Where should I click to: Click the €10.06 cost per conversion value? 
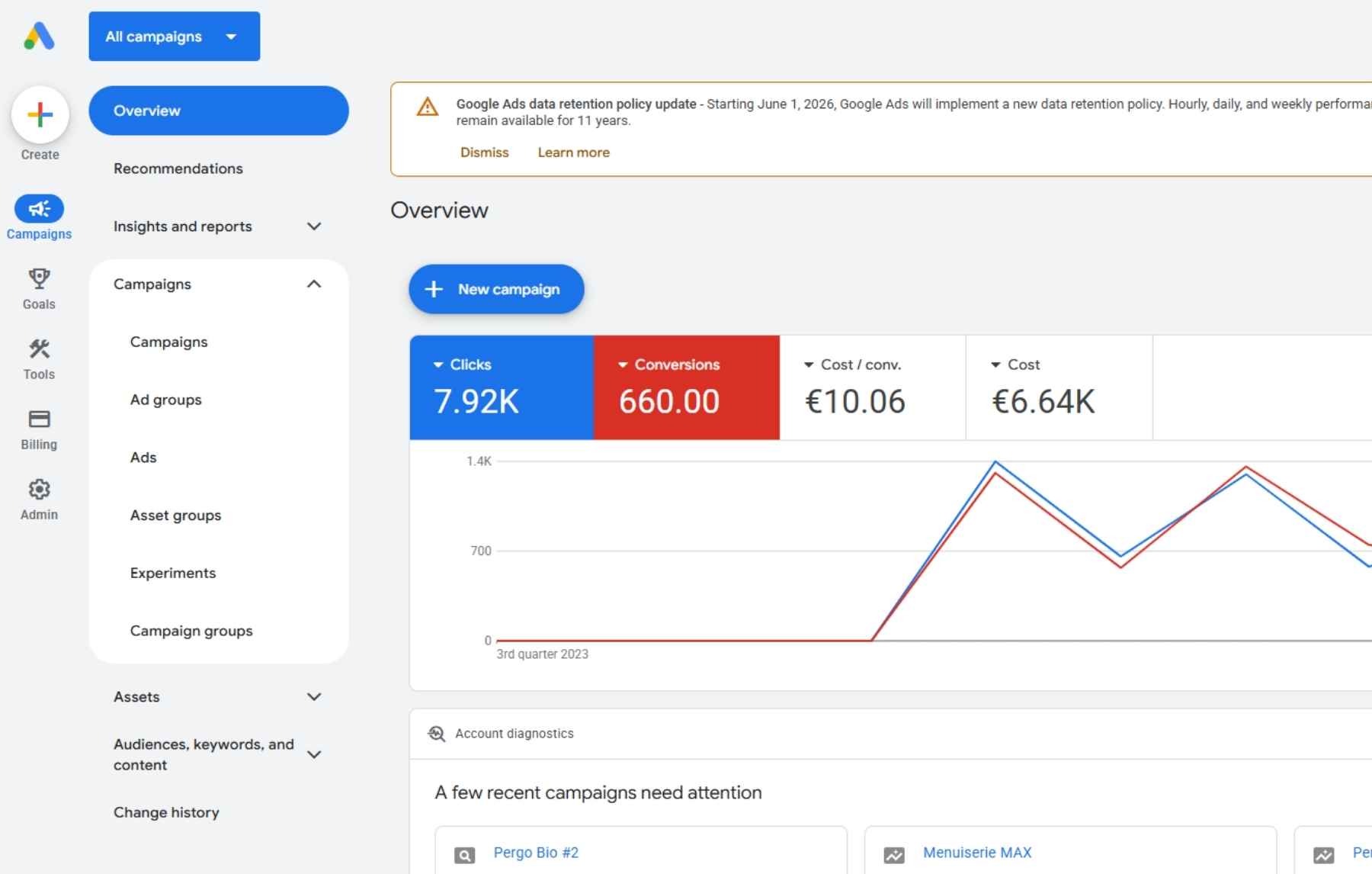click(x=855, y=402)
